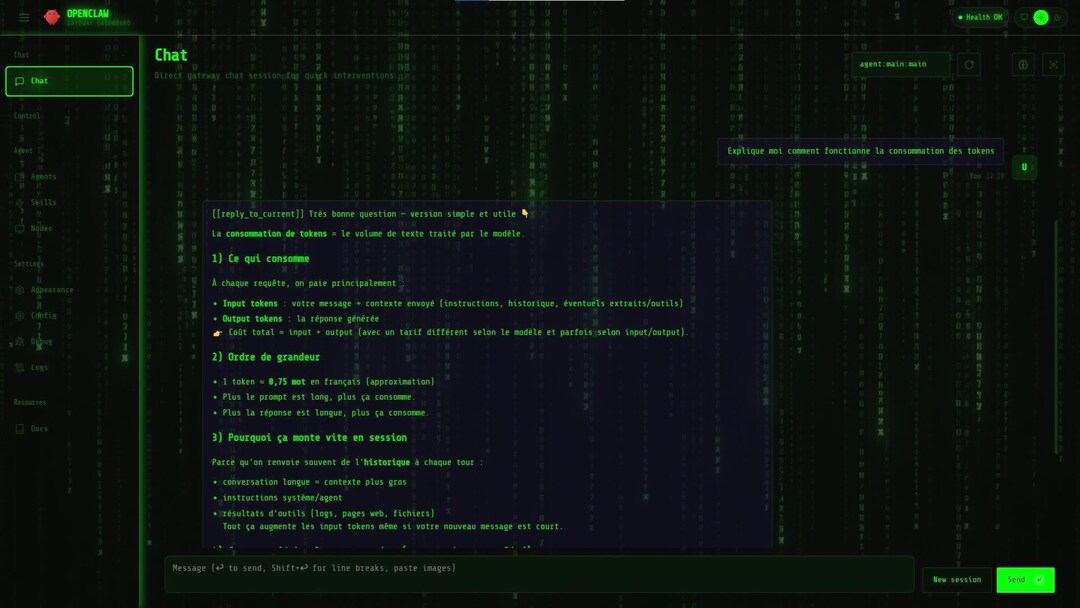Click the Skills lightning icon
This screenshot has width=1080, height=608.
point(20,202)
